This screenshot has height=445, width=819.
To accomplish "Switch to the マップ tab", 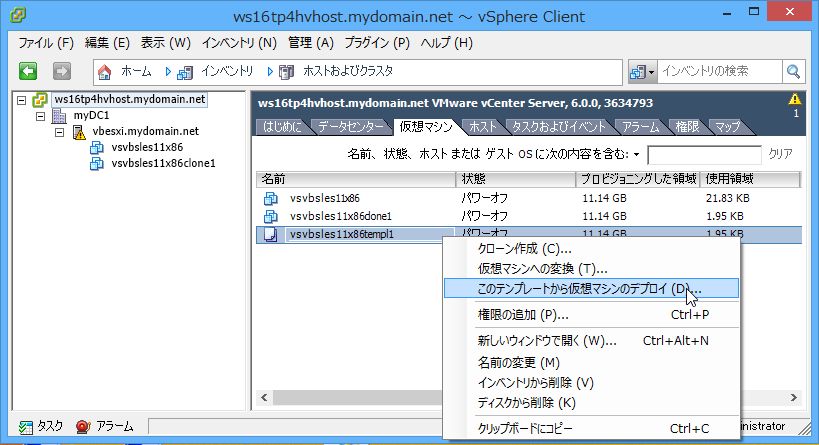I will coord(727,127).
